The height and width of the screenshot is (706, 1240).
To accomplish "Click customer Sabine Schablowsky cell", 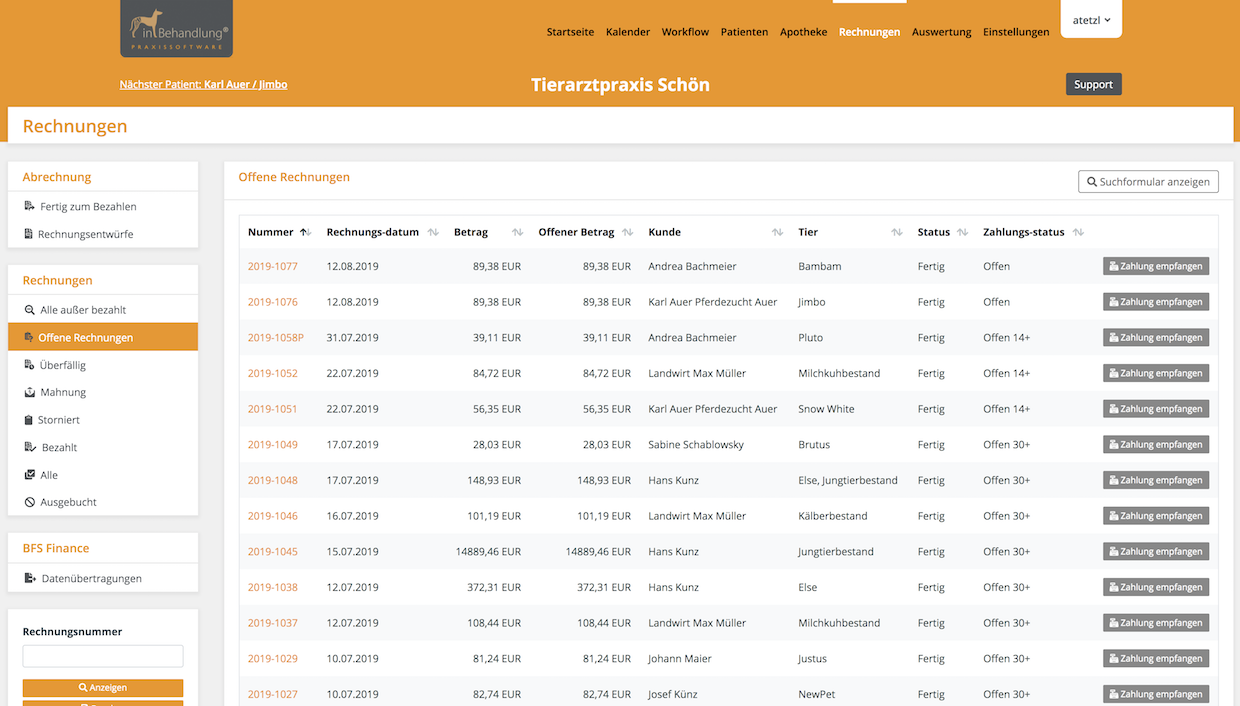I will pyautogui.click(x=696, y=445).
